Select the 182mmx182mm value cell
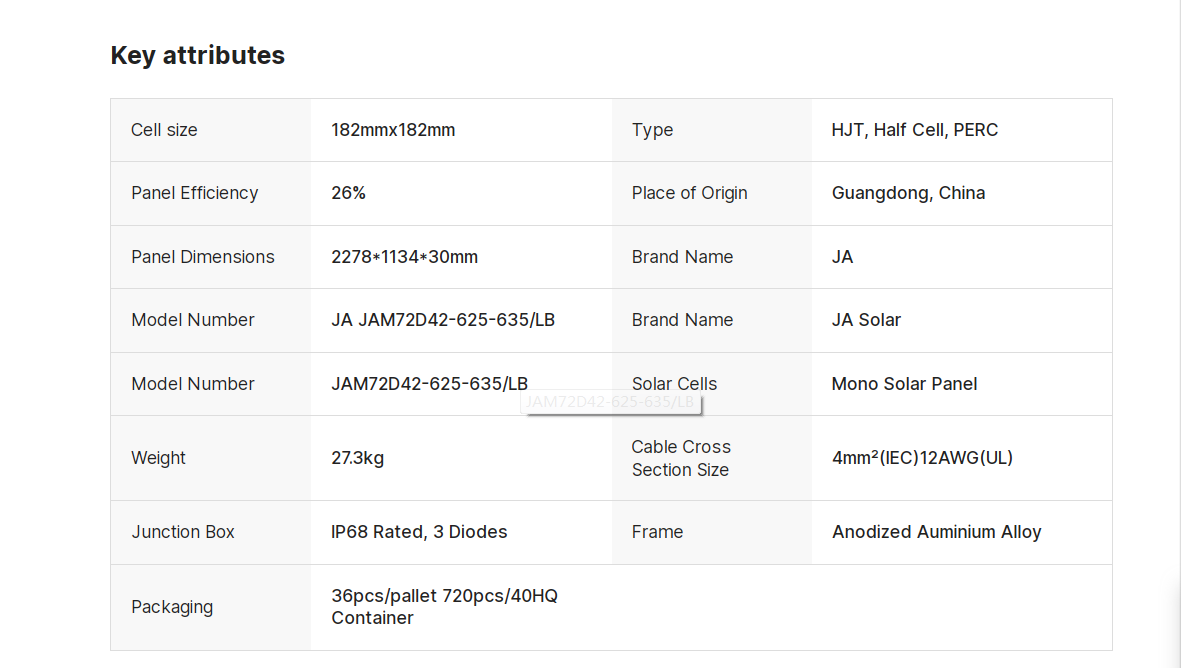Screen dimensions: 1181x668 point(393,130)
